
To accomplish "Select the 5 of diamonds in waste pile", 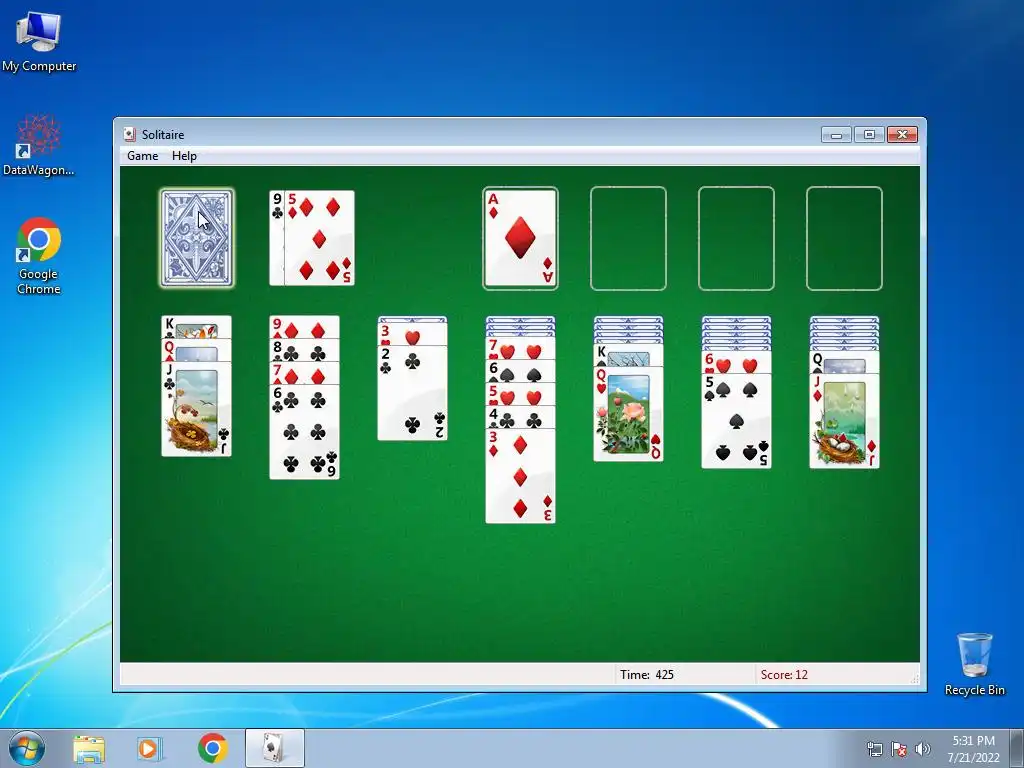I will pos(319,238).
